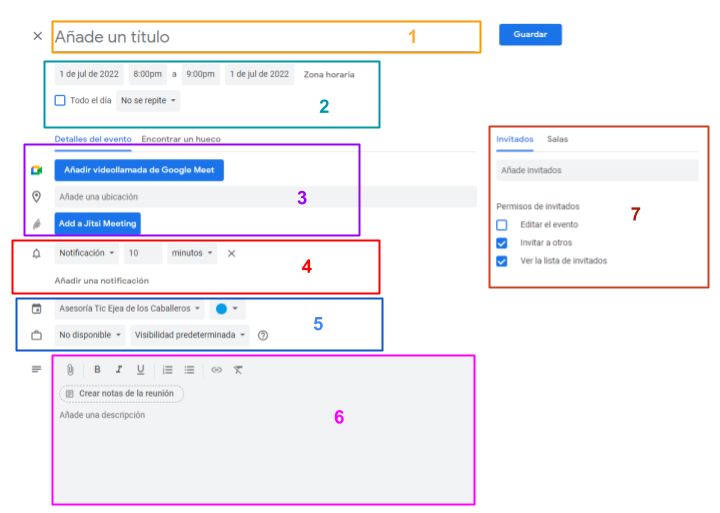
Task: Clear formatting in the description
Action: (x=238, y=370)
